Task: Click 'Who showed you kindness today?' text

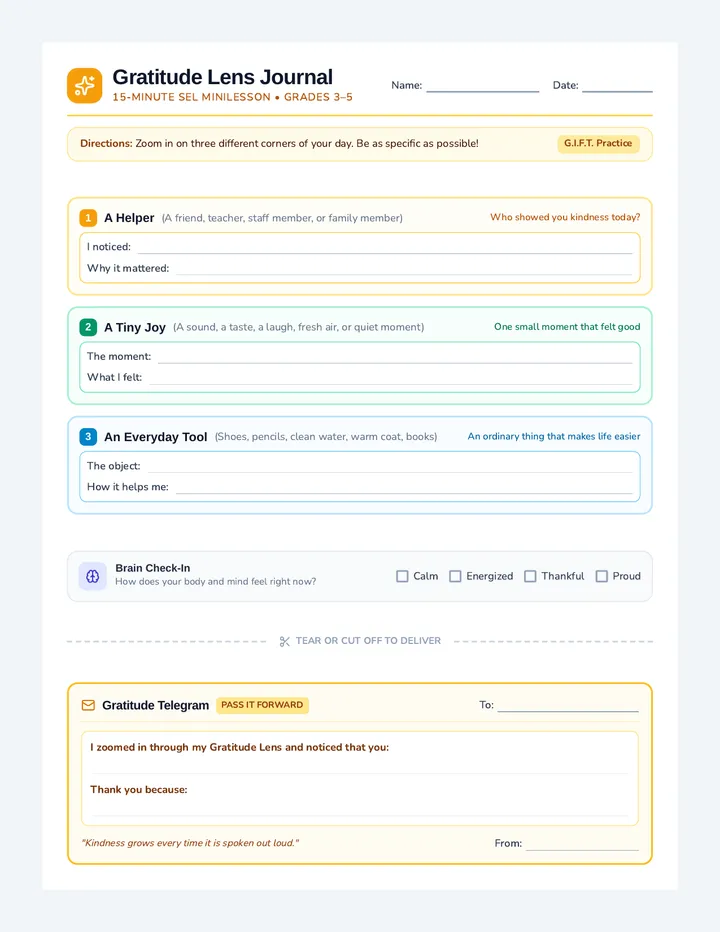Action: pyautogui.click(x=565, y=217)
